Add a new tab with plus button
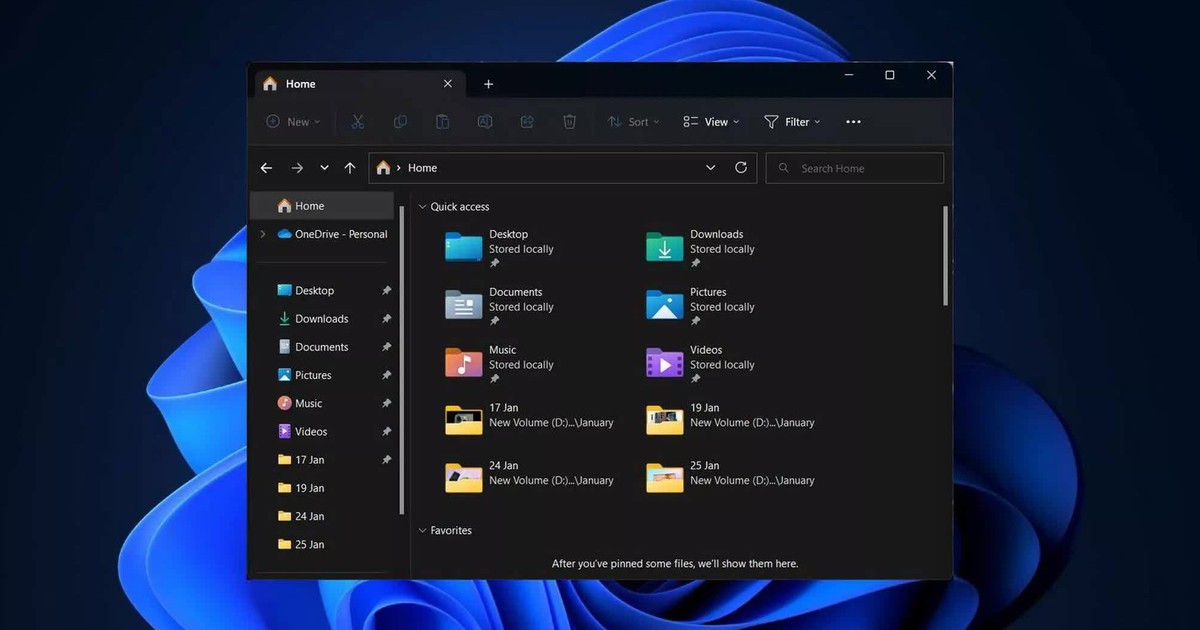 point(488,84)
